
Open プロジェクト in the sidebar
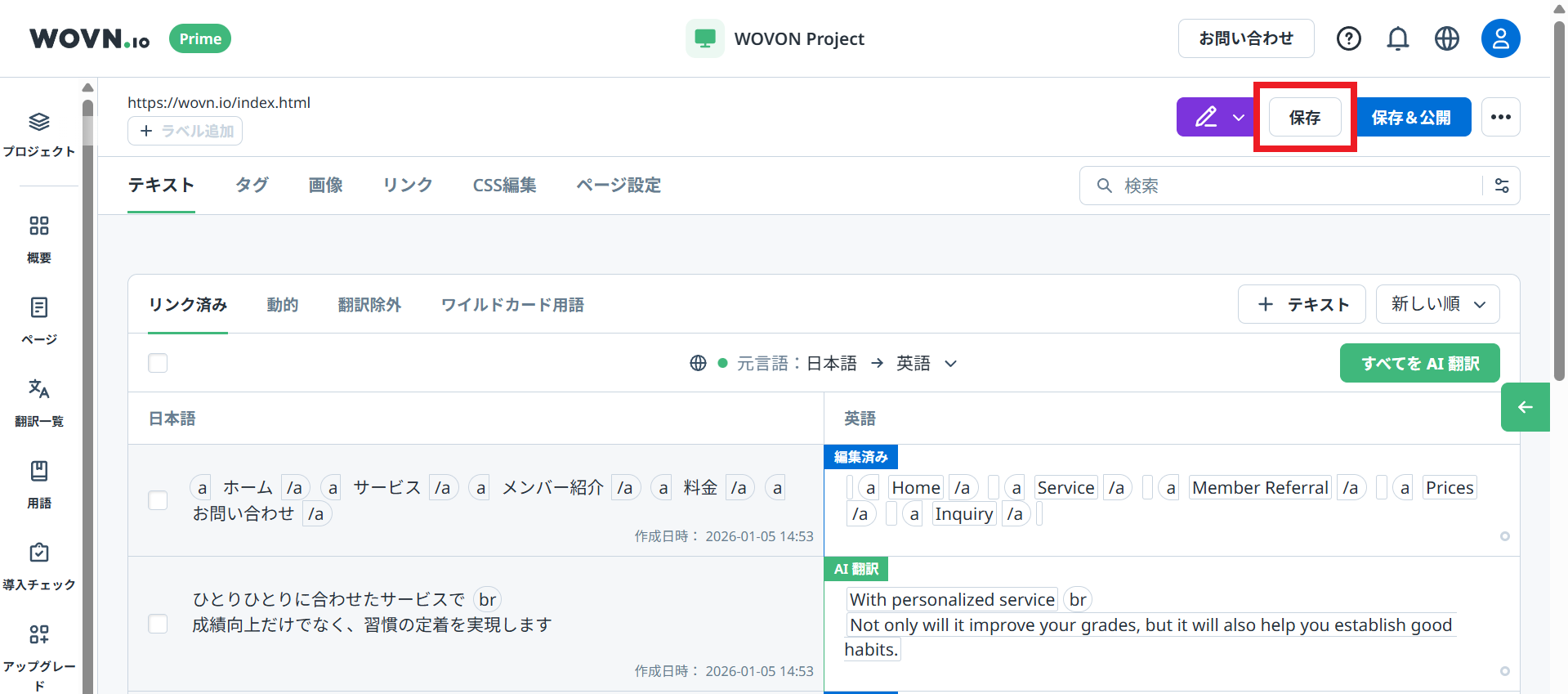click(x=38, y=135)
